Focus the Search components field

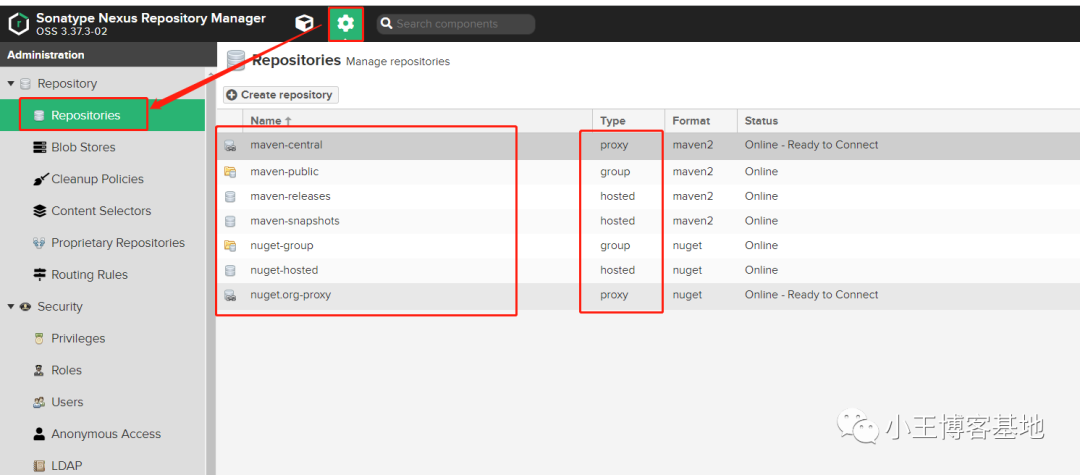(456, 24)
